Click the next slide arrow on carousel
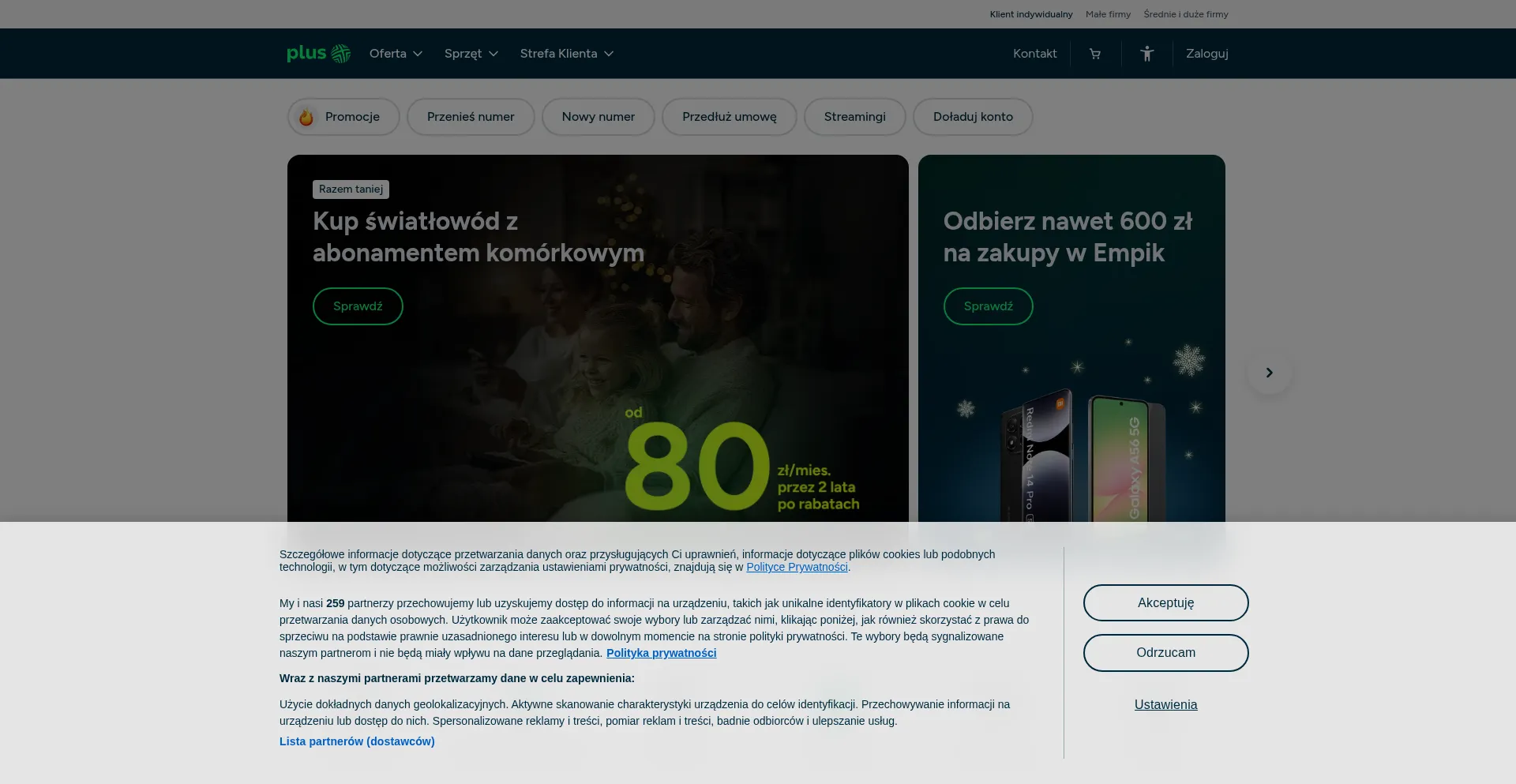The width and height of the screenshot is (1516, 784). pyautogui.click(x=1269, y=373)
